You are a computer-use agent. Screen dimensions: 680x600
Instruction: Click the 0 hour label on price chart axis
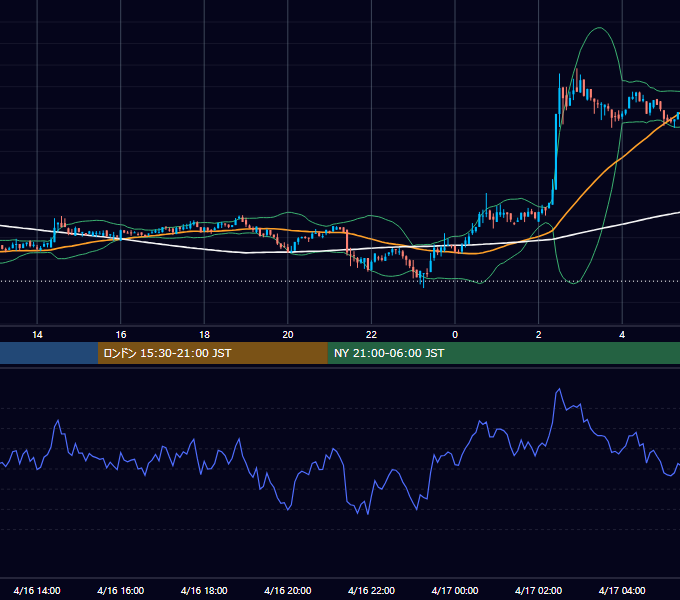point(455,335)
